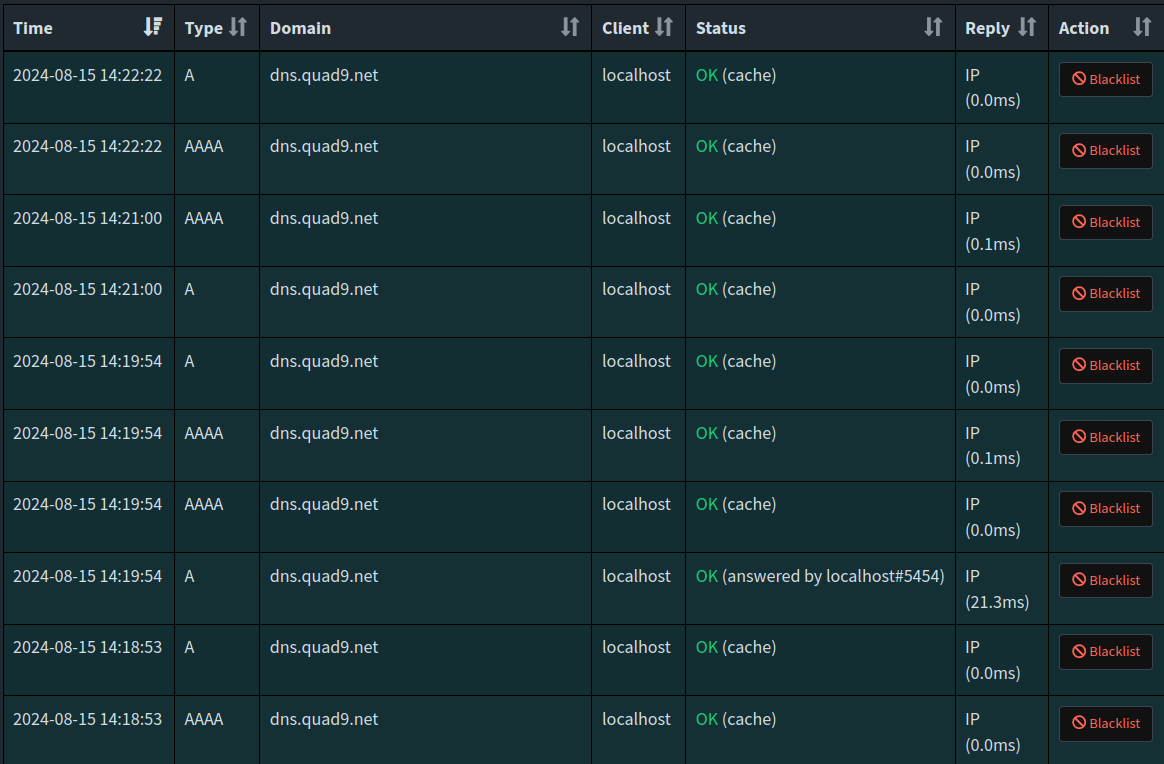This screenshot has width=1164, height=764.
Task: Click the "Domain" column header label
Action: (300, 28)
